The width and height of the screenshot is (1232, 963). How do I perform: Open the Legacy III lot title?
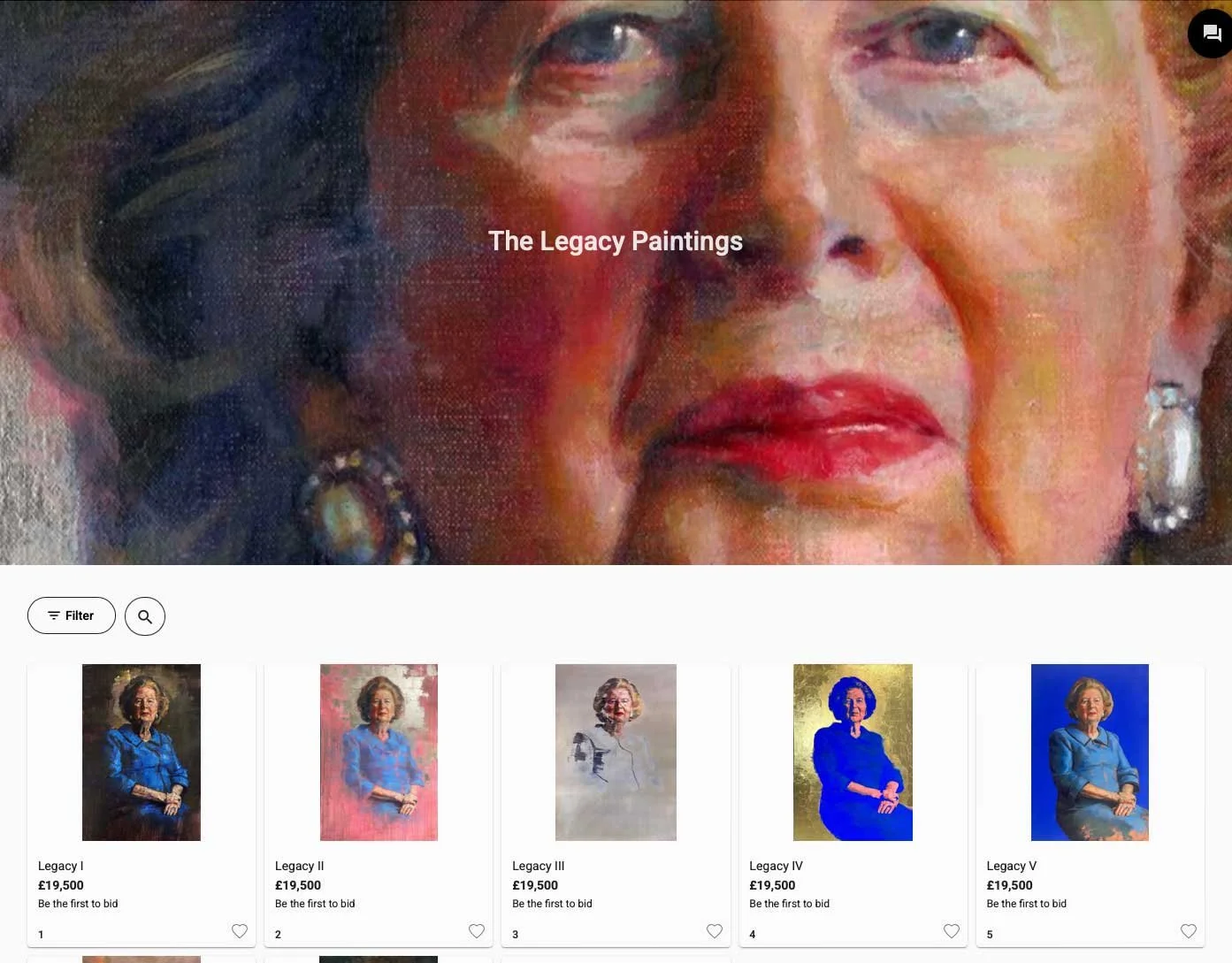coord(539,866)
